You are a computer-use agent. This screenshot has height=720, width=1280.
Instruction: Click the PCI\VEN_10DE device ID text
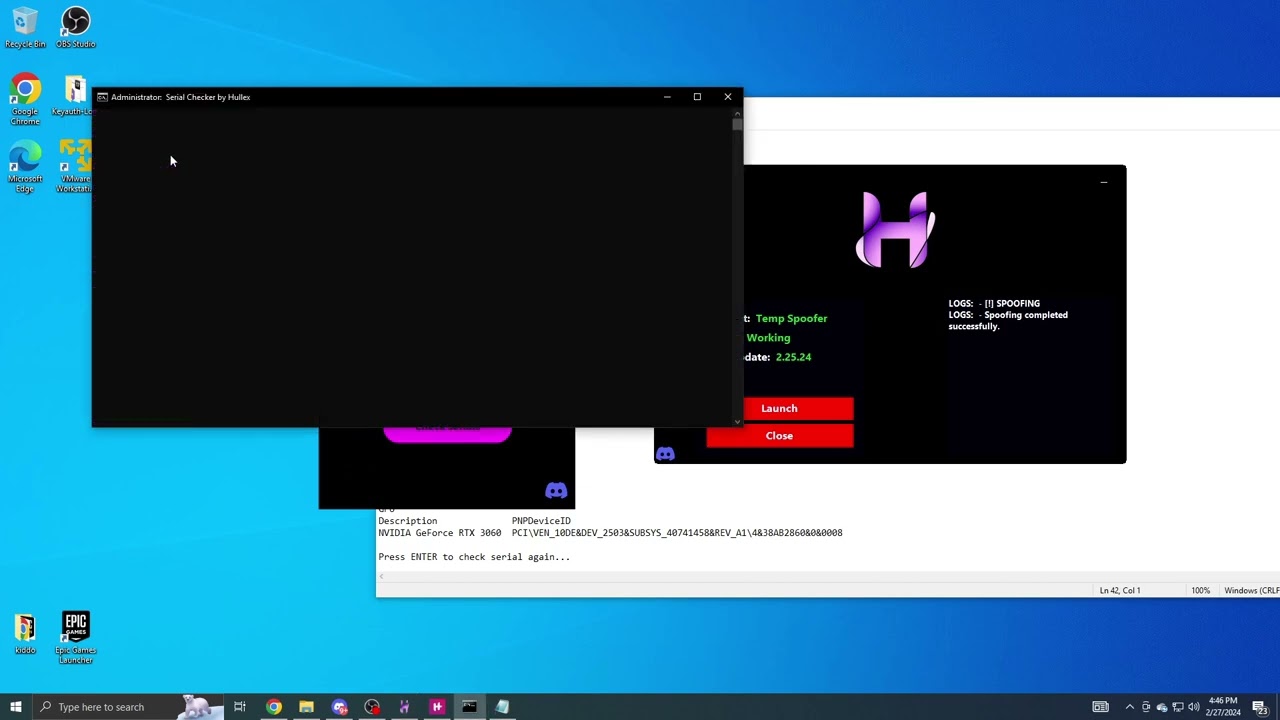pyautogui.click(x=677, y=533)
